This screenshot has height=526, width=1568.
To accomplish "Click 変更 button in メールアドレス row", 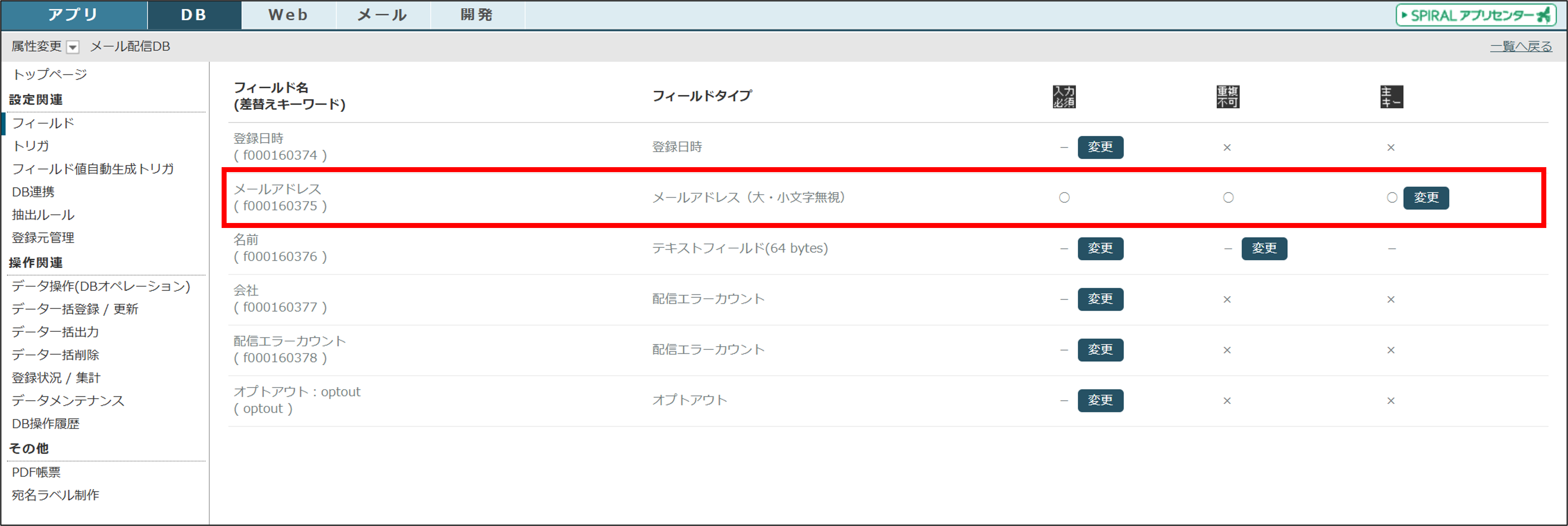I will click(x=1426, y=198).
